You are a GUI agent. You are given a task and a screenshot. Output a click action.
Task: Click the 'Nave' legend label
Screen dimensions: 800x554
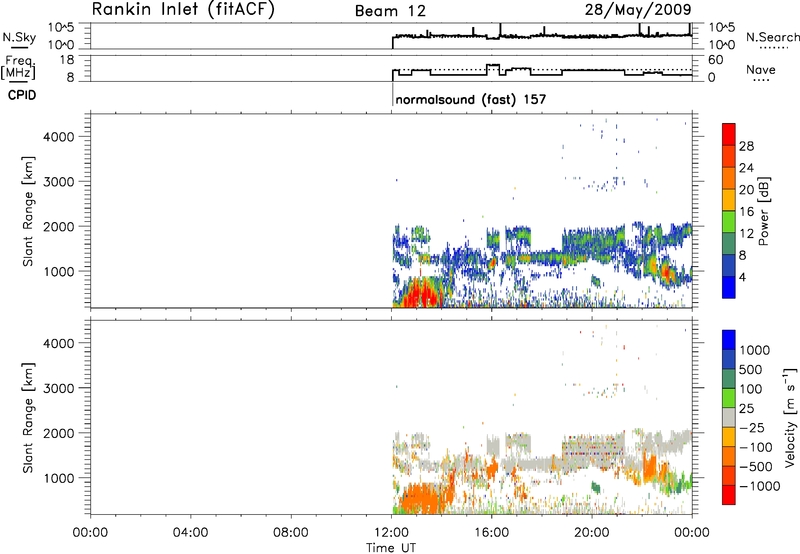click(x=761, y=70)
